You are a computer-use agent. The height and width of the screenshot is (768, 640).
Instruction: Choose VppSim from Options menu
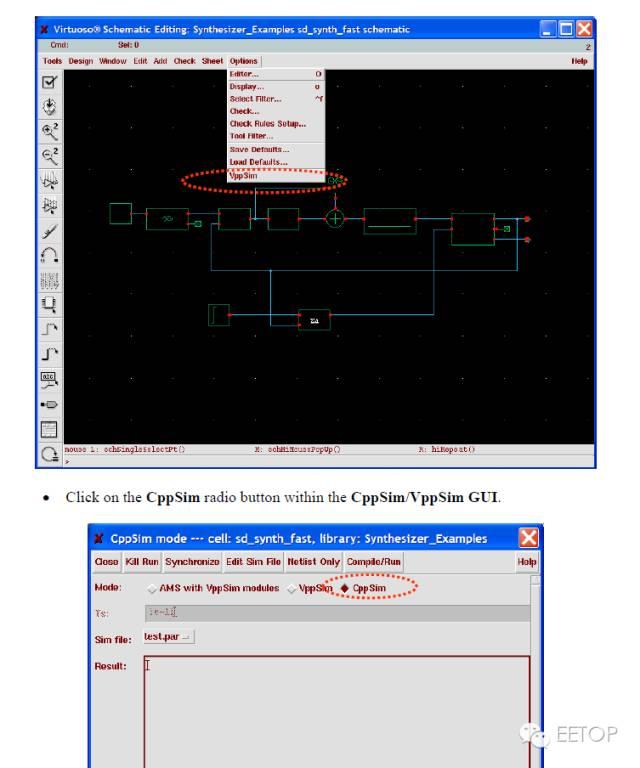276,175
